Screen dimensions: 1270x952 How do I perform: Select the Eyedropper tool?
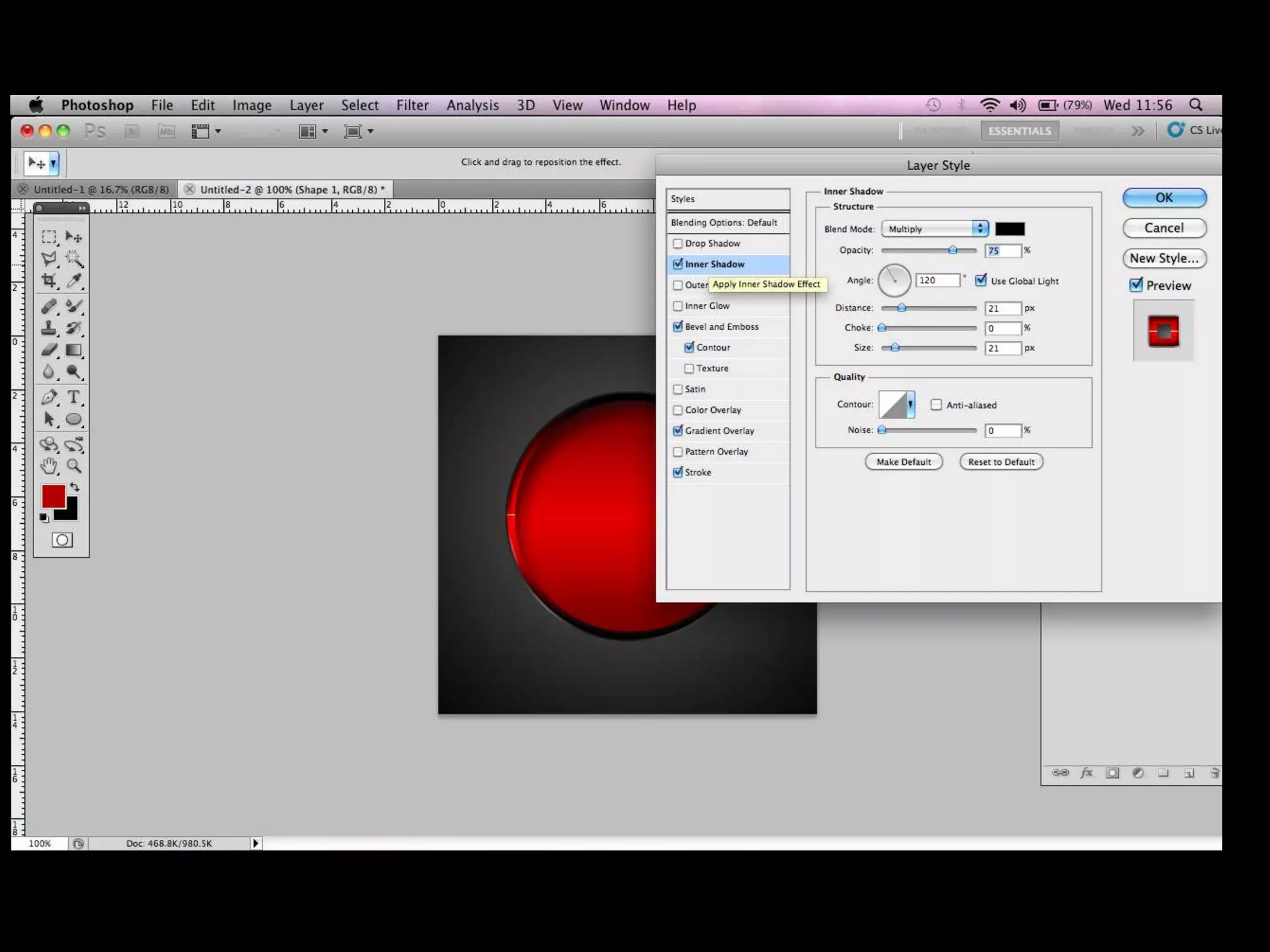coord(74,281)
